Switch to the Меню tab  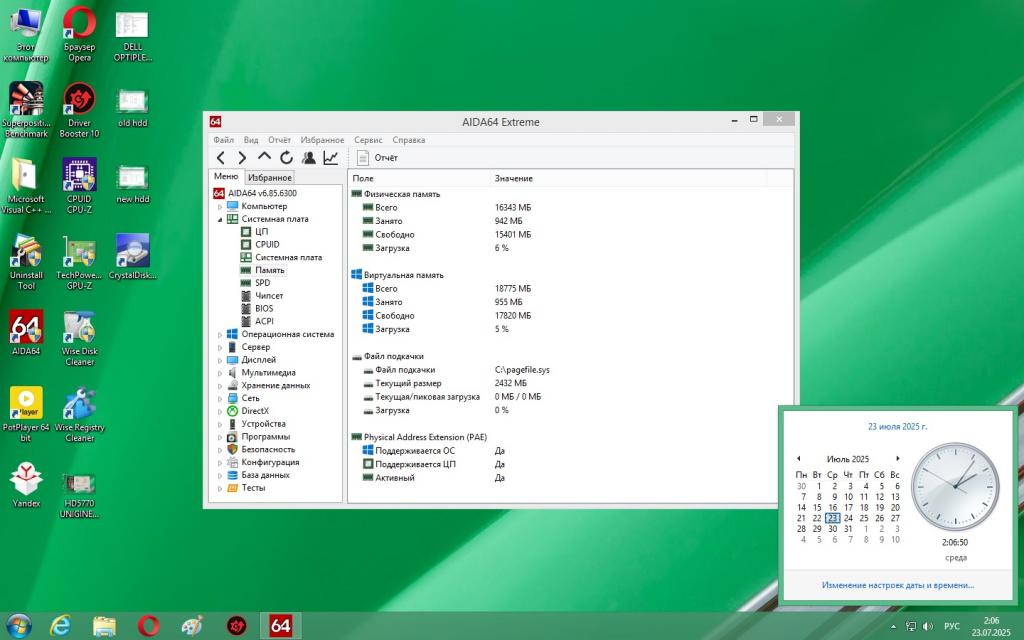(x=226, y=176)
